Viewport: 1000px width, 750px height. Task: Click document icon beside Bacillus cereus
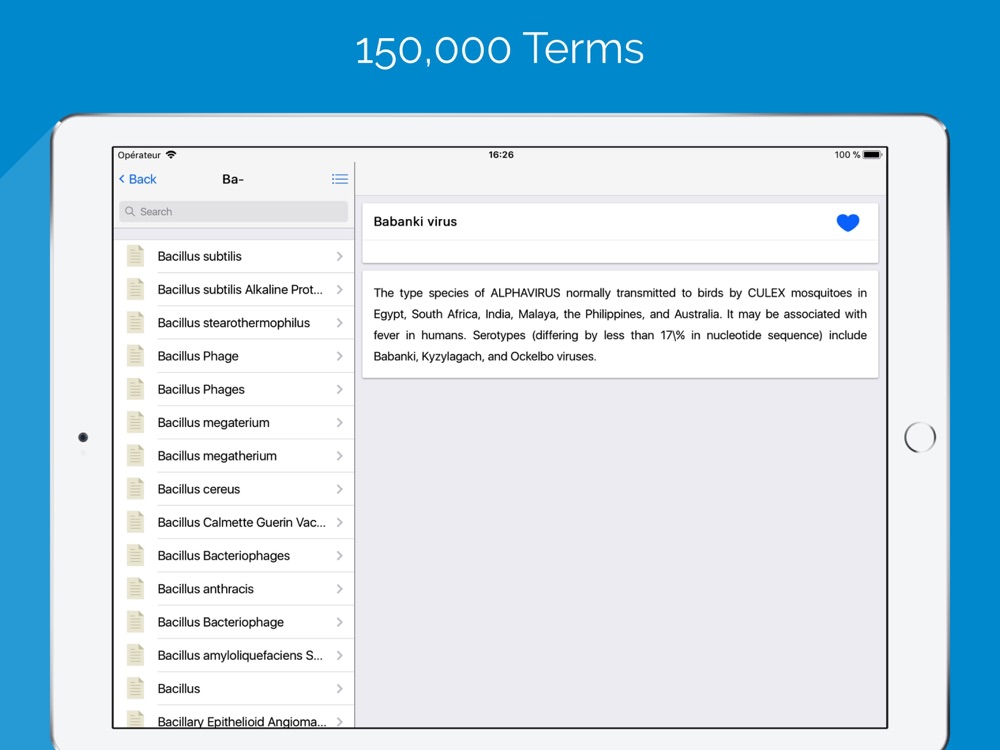pos(135,489)
